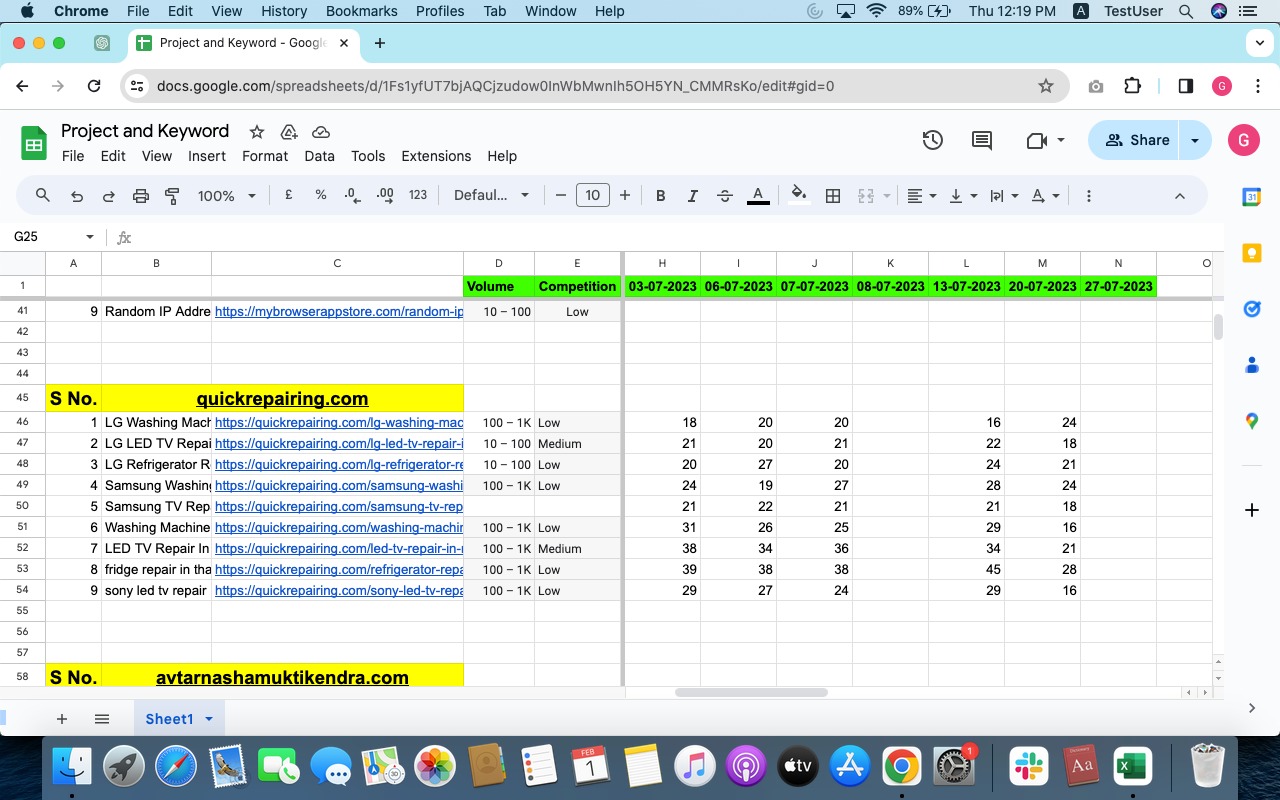Image resolution: width=1280 pixels, height=800 pixels.
Task: Click the print icon in toolbar
Action: tap(141, 196)
